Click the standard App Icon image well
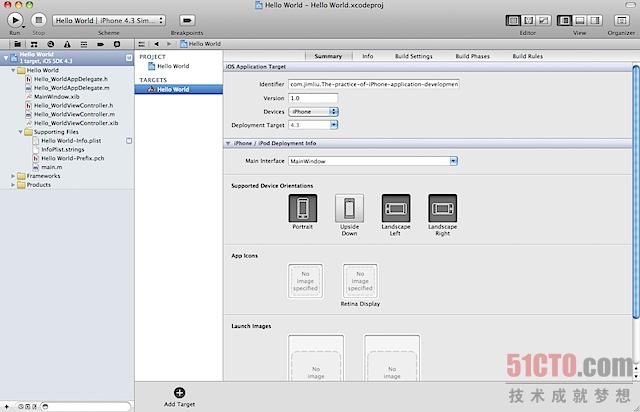640x412 pixels. click(305, 281)
